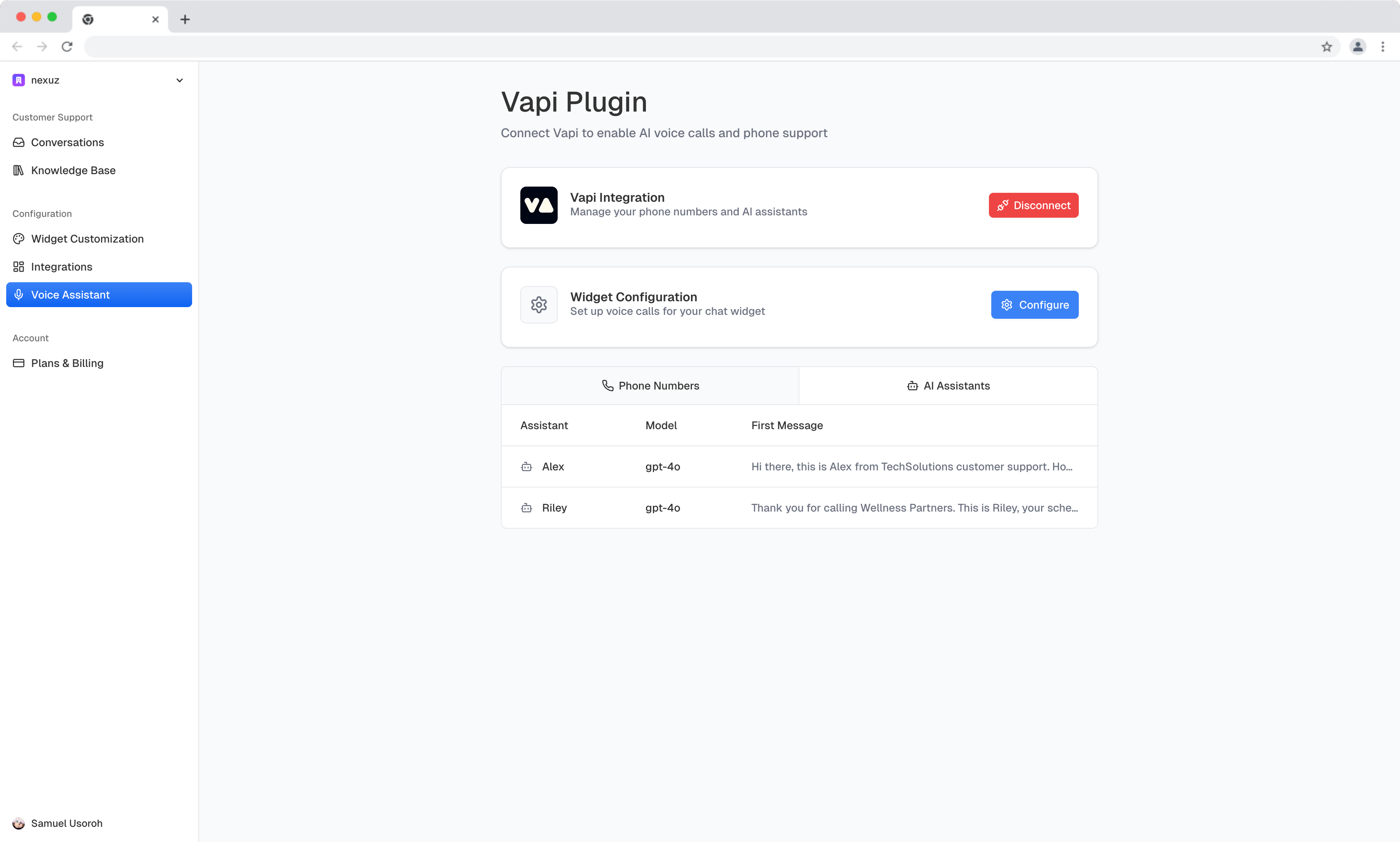The height and width of the screenshot is (842, 1400).
Task: Select the Phone Numbers tab
Action: pyautogui.click(x=650, y=385)
